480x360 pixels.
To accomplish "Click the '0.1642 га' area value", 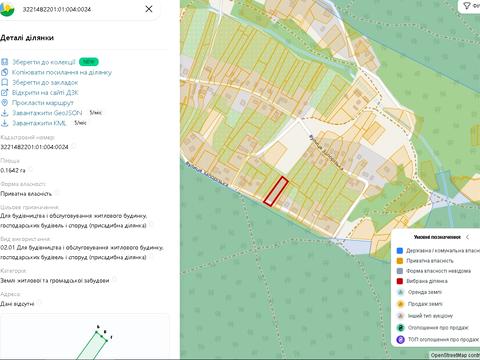I will point(13,170).
